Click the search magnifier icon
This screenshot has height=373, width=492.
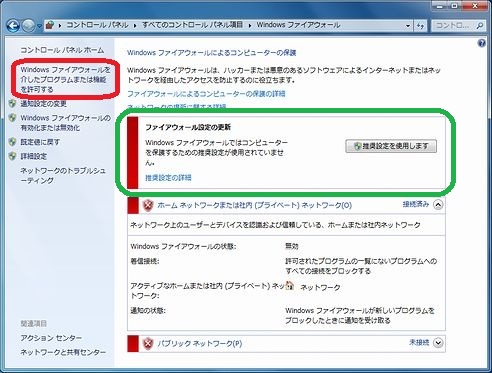click(479, 26)
